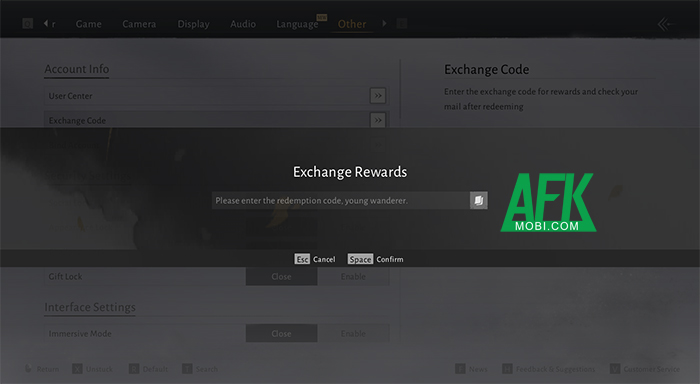Open the Audio settings tab
Screen dimensions: 700x384
tap(243, 24)
